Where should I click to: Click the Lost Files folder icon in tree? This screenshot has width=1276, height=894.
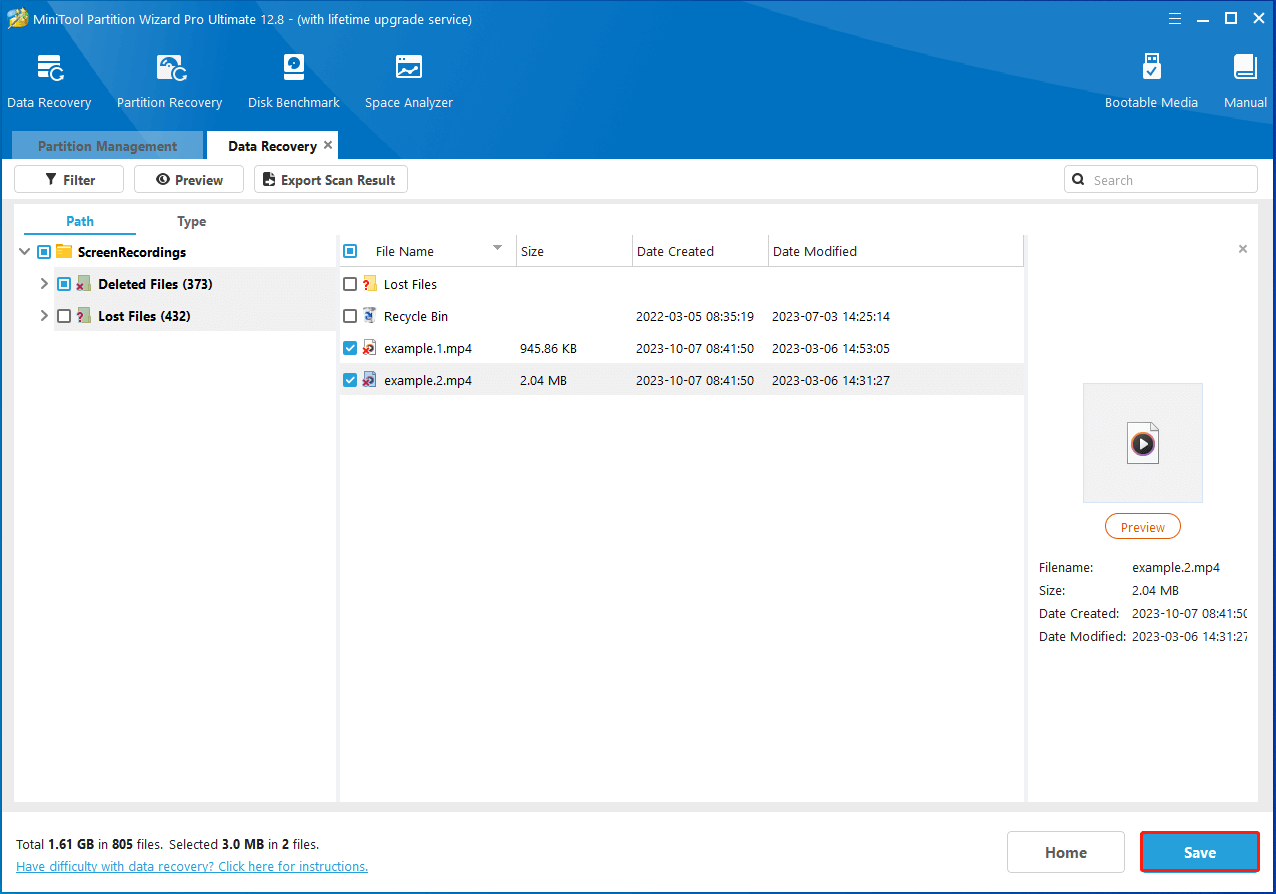(x=84, y=316)
